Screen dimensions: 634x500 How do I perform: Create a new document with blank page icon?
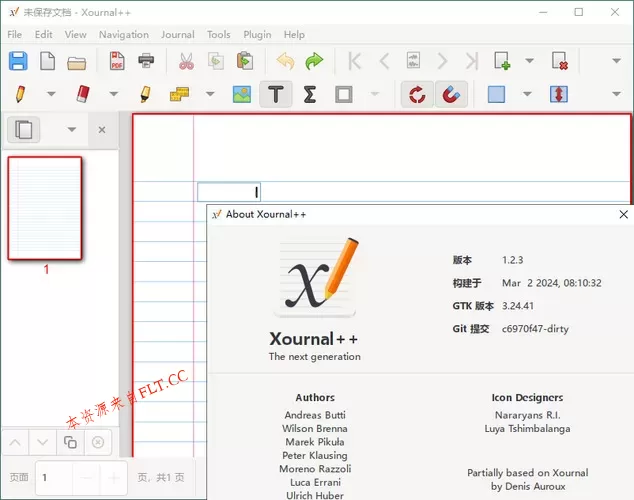tap(47, 61)
